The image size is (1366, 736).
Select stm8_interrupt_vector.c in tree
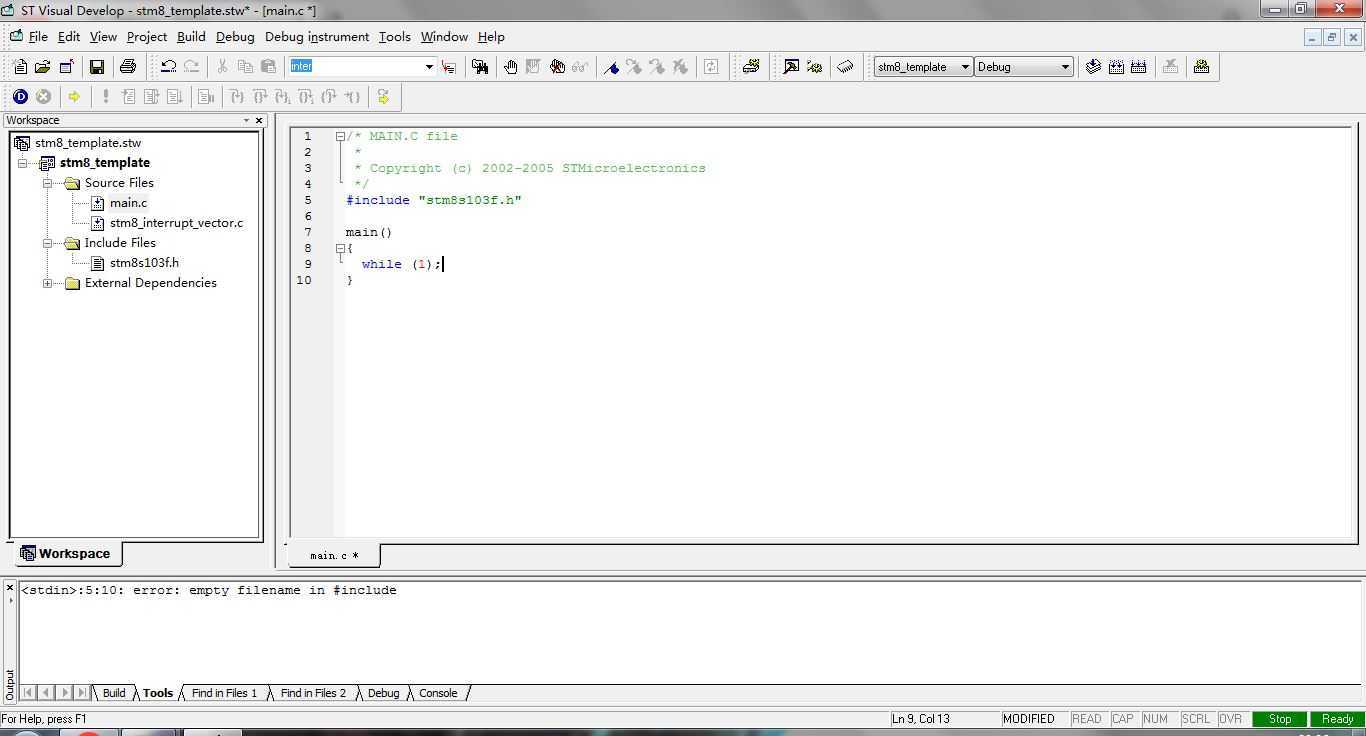point(176,223)
